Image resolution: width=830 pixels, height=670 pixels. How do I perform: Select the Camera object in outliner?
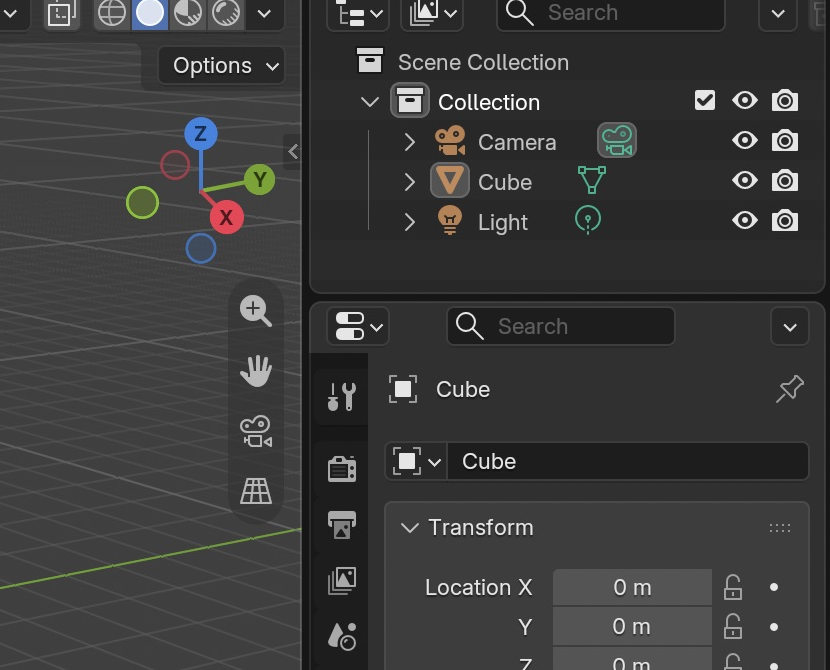point(517,142)
